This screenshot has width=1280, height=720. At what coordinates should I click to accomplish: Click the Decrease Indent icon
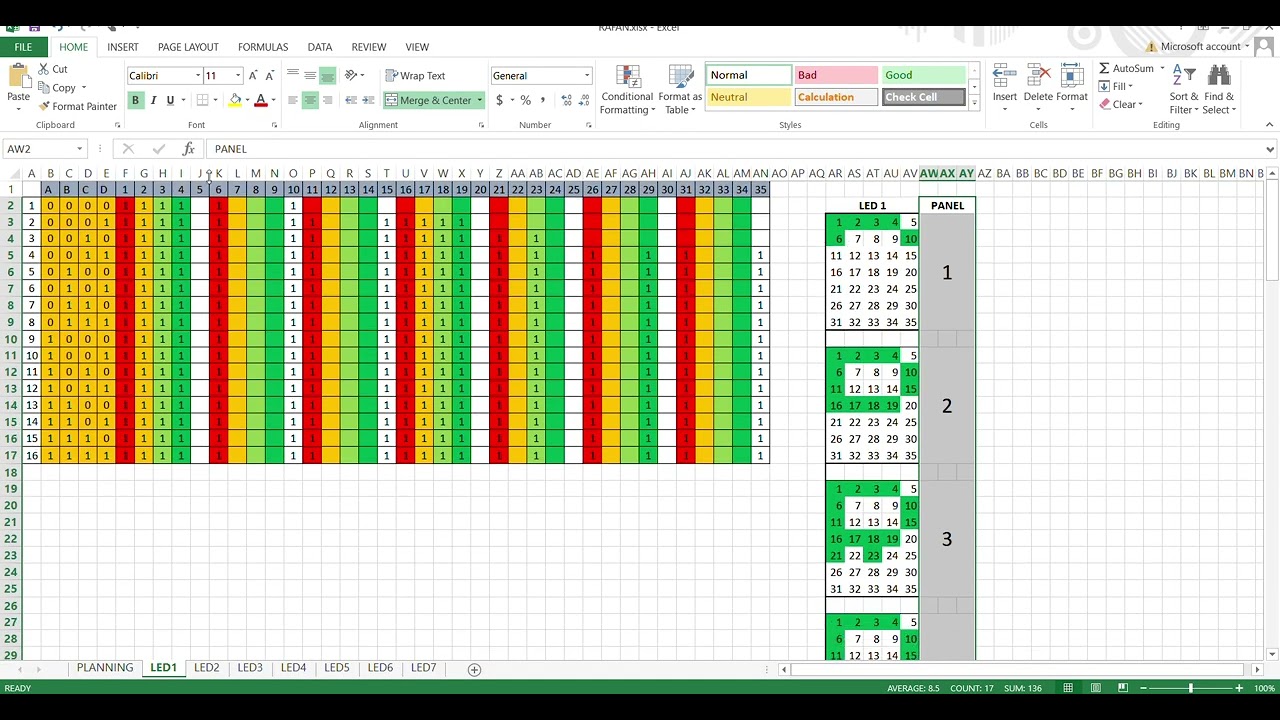351,100
